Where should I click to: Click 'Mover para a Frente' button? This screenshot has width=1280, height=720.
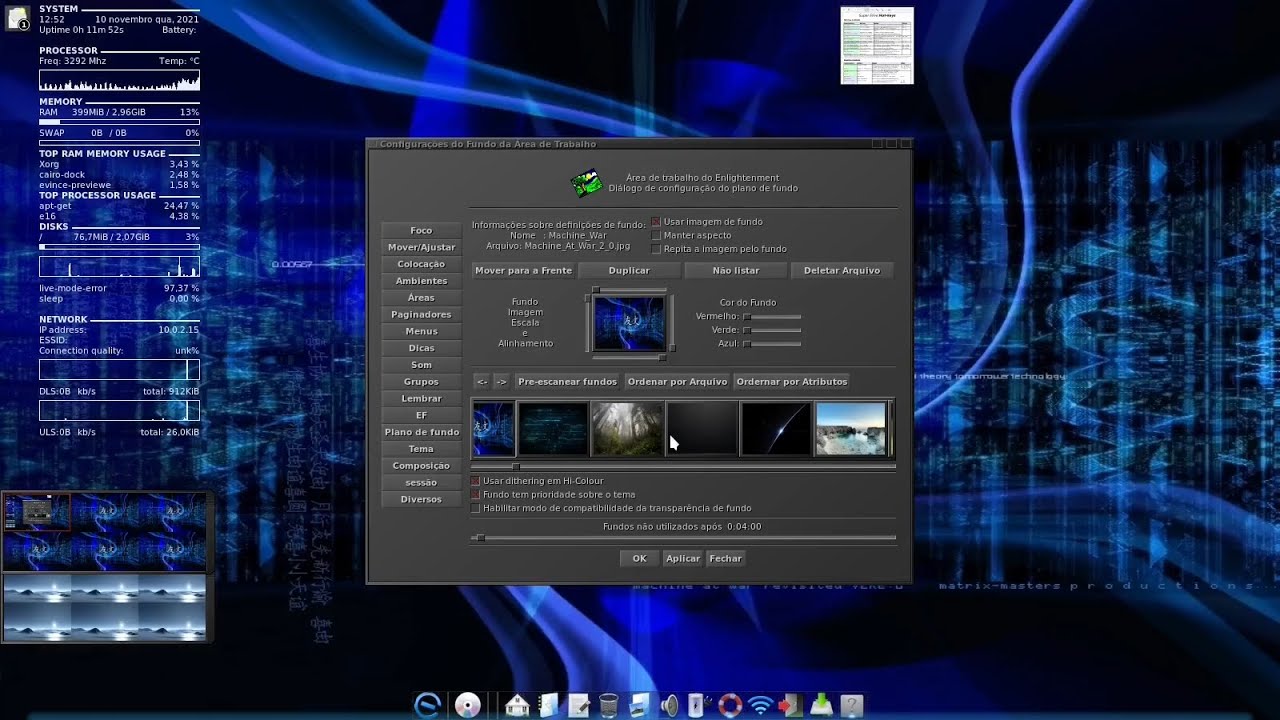[523, 270]
